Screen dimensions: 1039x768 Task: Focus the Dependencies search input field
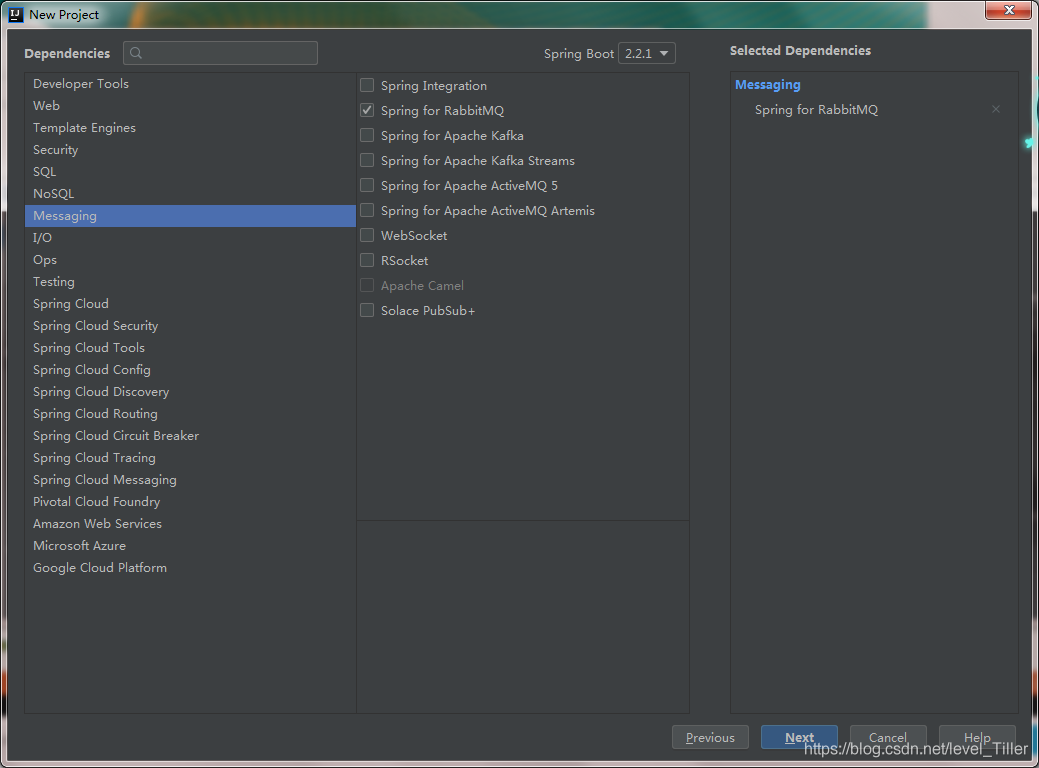[220, 53]
